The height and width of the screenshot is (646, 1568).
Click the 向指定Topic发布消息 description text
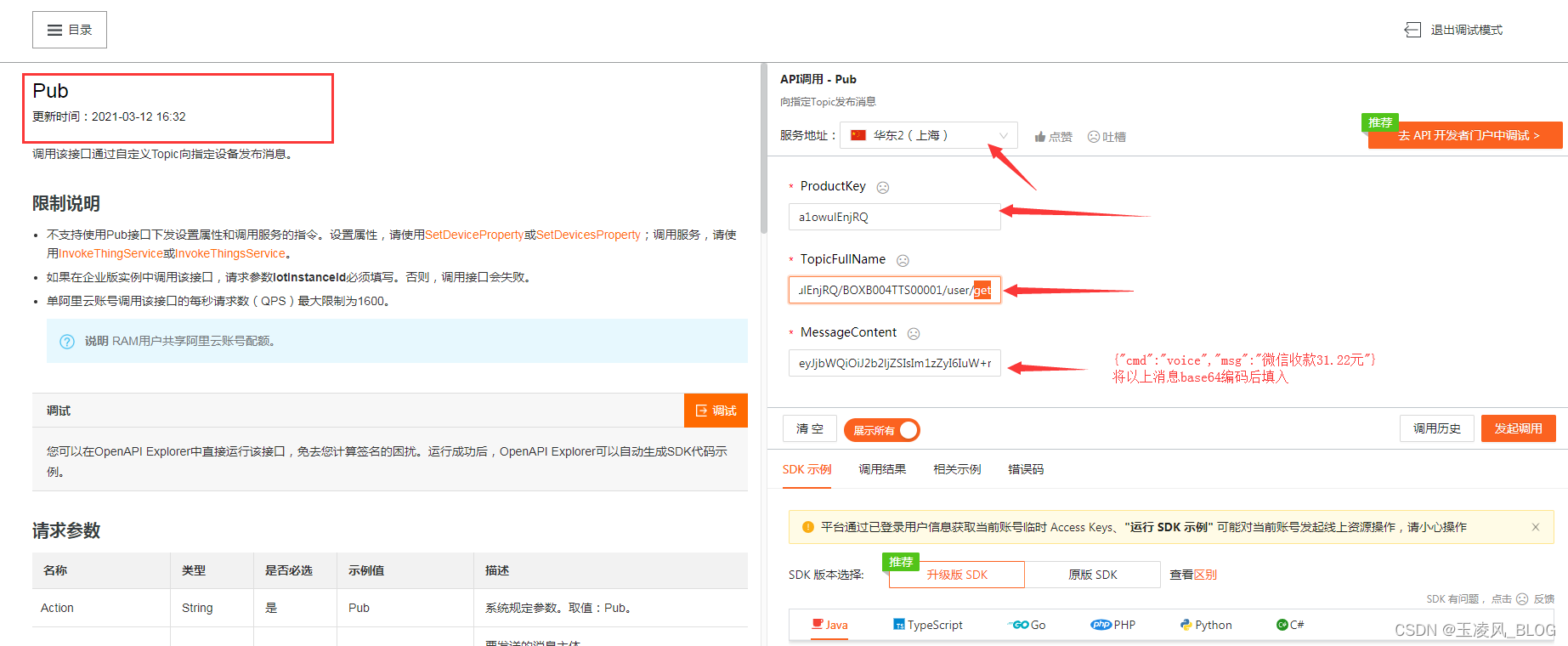point(828,102)
